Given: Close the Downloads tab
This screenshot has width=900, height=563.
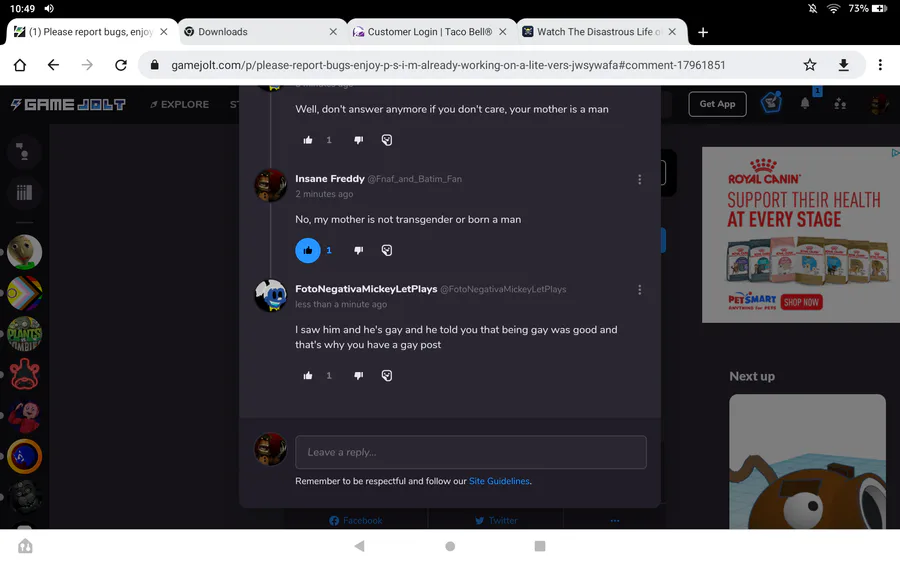Looking at the screenshot, I should 333,32.
